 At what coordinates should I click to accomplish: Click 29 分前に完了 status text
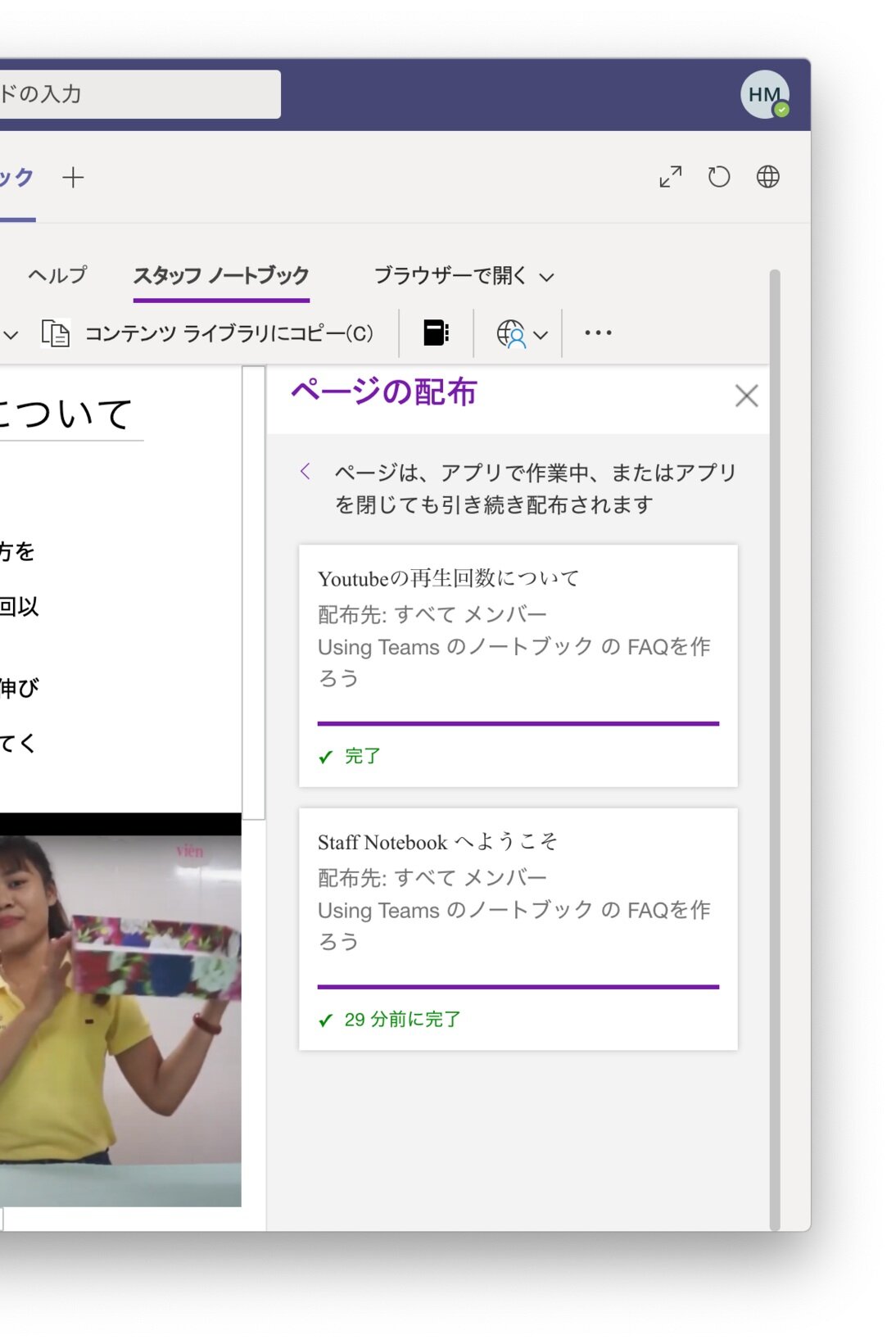coord(402,1020)
